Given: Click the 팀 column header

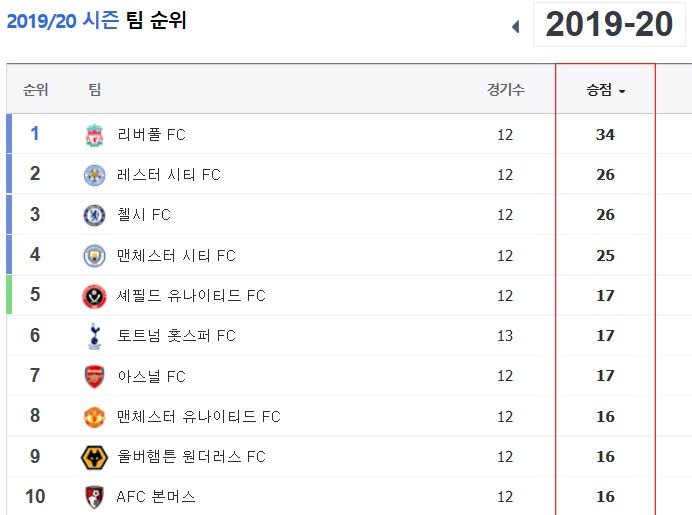Looking at the screenshot, I should [x=95, y=90].
